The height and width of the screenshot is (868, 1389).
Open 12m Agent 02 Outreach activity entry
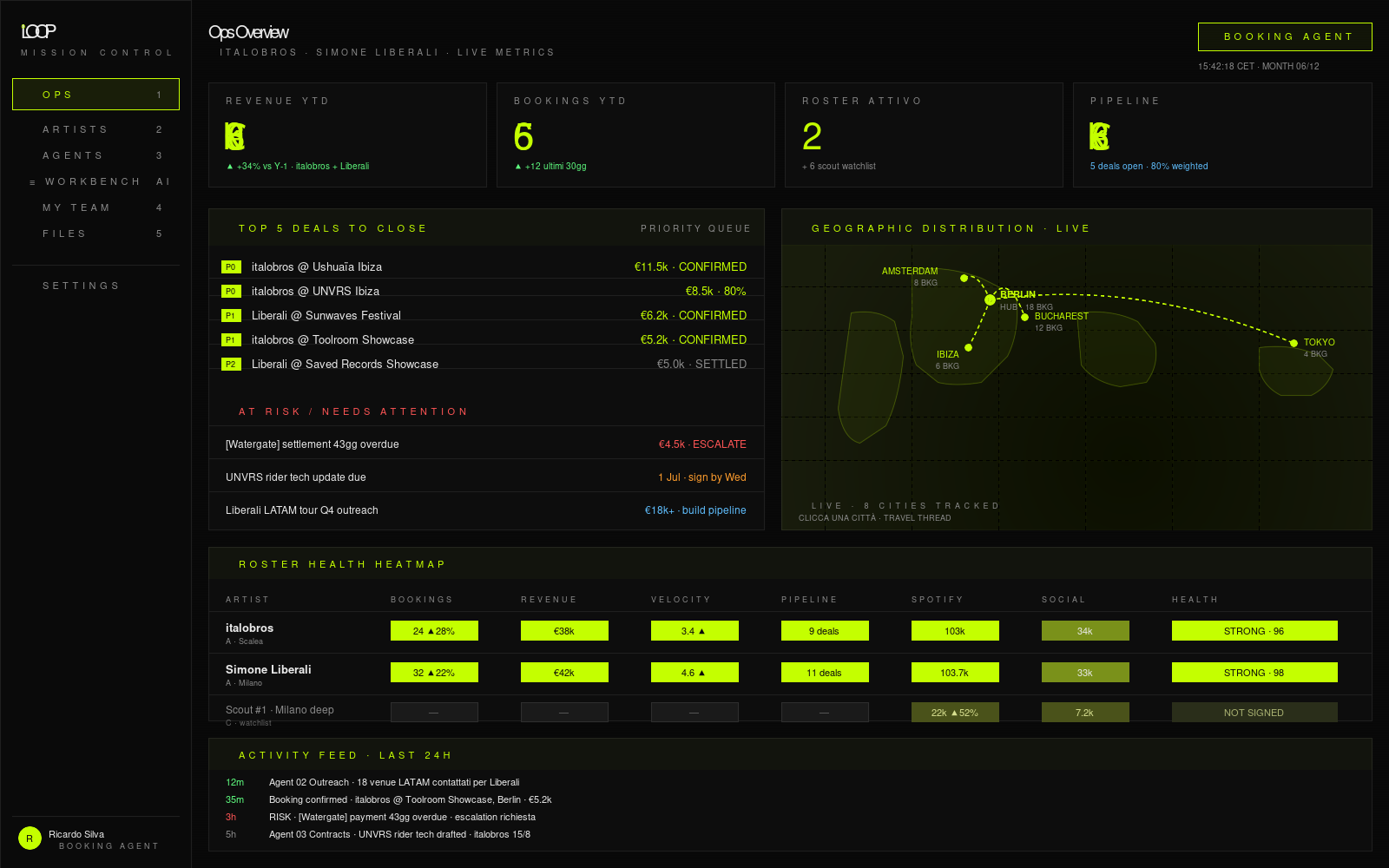(x=373, y=783)
